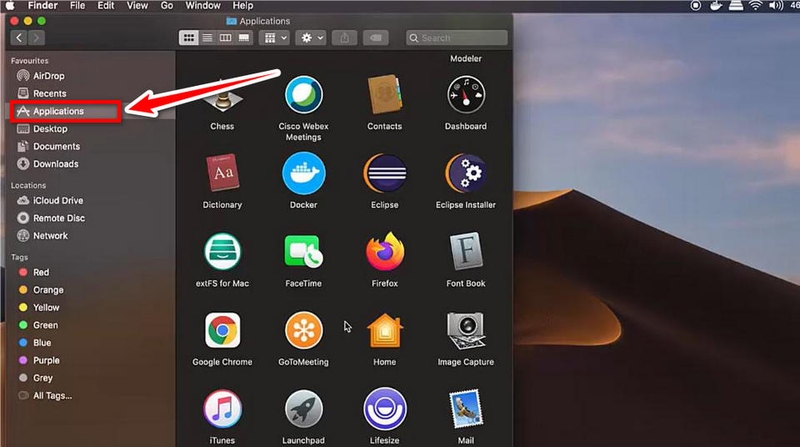Click the Wi-Fi status icon
800x447 pixels.
(x=756, y=6)
